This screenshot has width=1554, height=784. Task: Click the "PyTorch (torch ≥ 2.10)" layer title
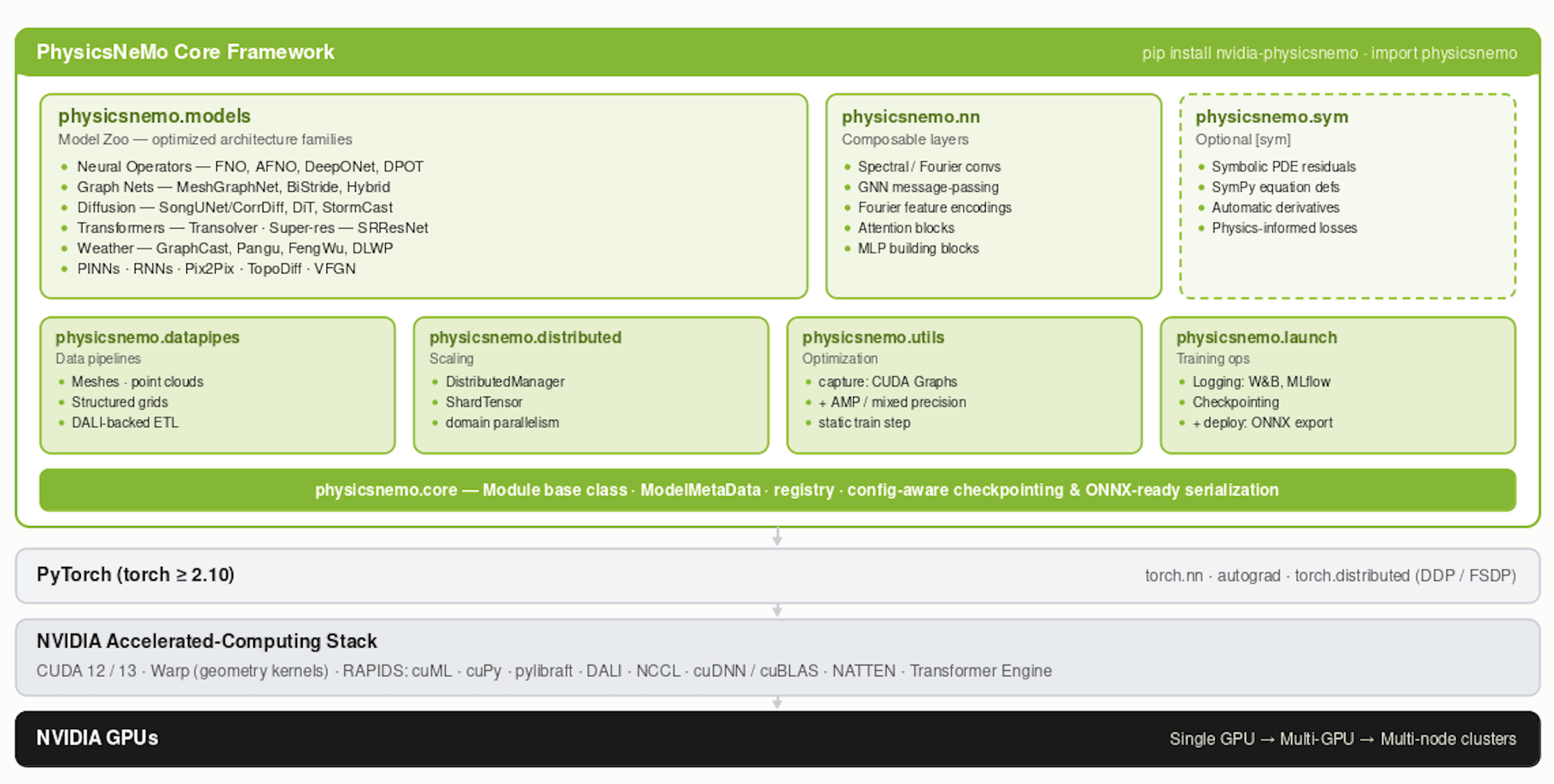tap(135, 574)
